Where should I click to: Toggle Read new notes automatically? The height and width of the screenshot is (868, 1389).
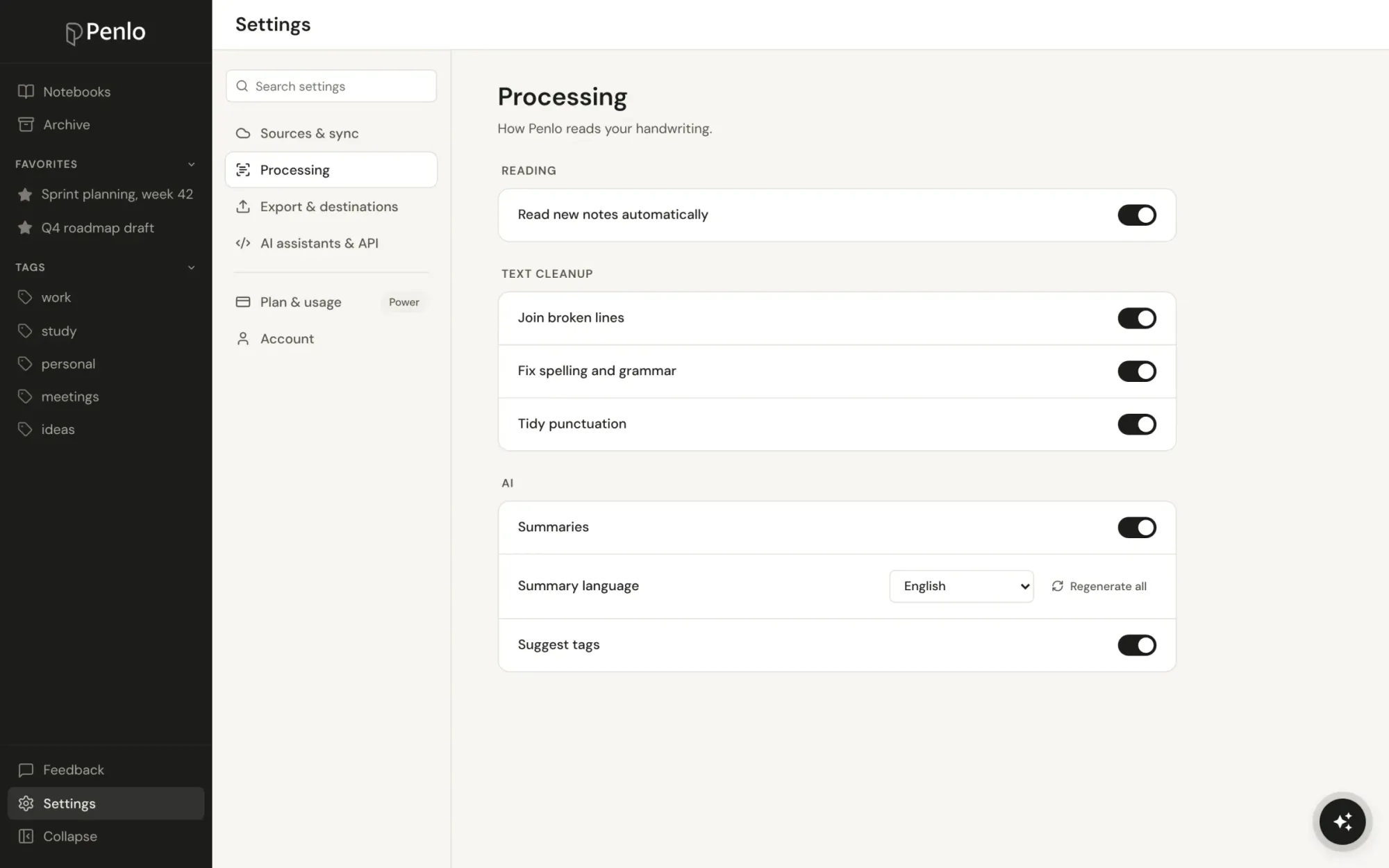[x=1137, y=215]
